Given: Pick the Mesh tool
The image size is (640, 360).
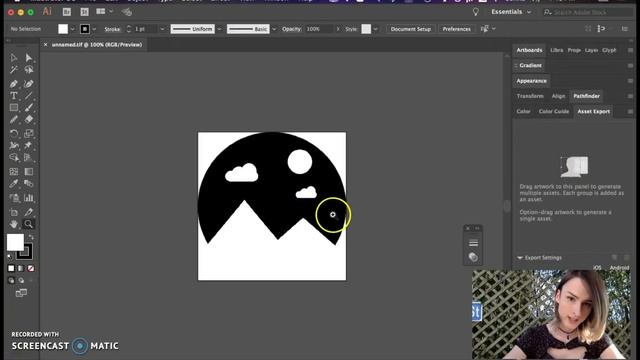Looking at the screenshot, I should tap(13, 171).
